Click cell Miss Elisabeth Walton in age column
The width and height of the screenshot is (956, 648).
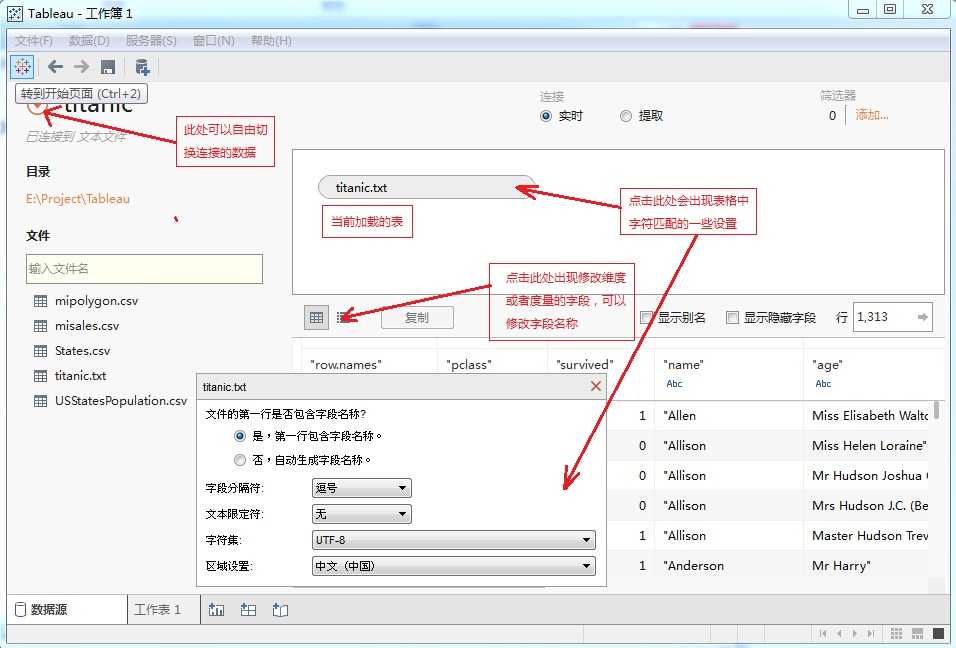coord(869,415)
